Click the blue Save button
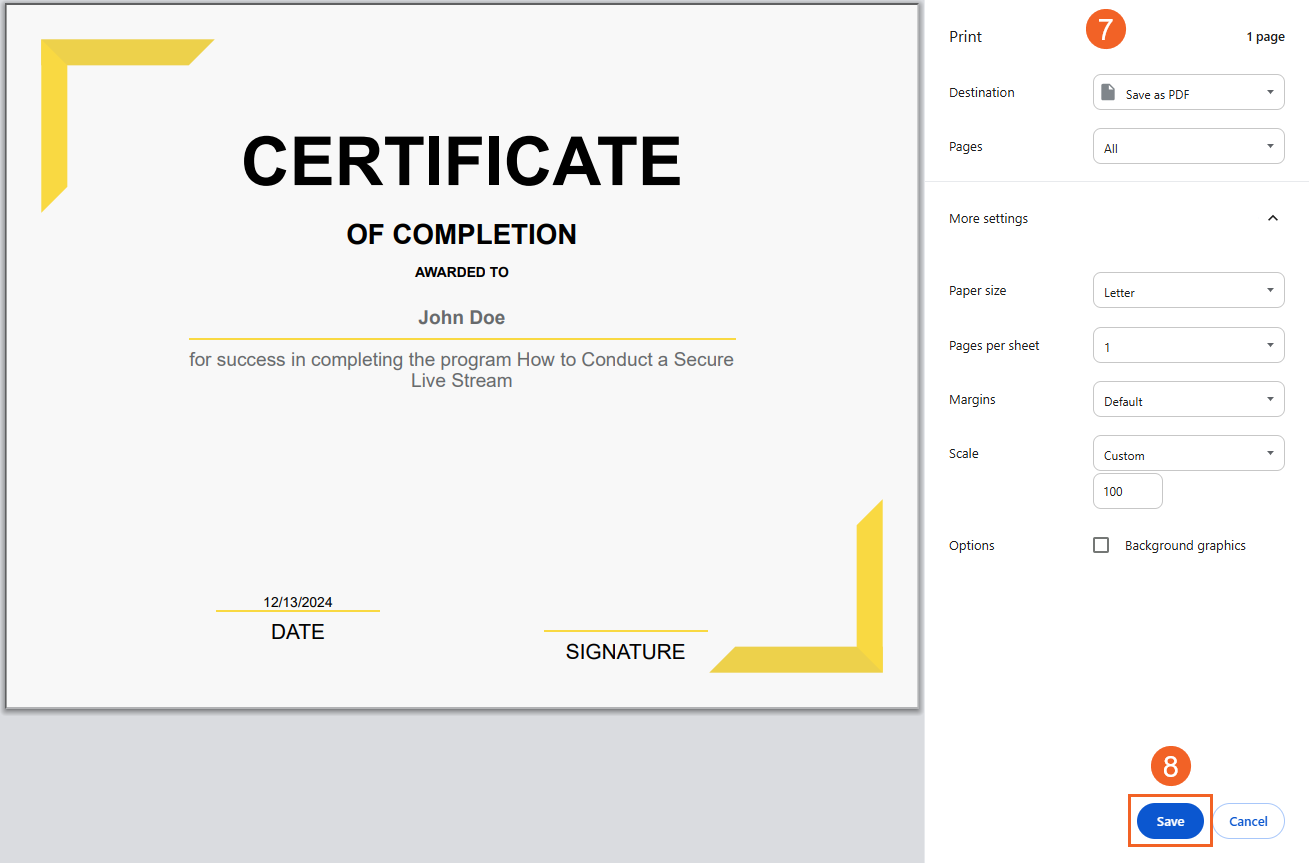Viewport: 1309px width, 863px height. [x=1170, y=821]
